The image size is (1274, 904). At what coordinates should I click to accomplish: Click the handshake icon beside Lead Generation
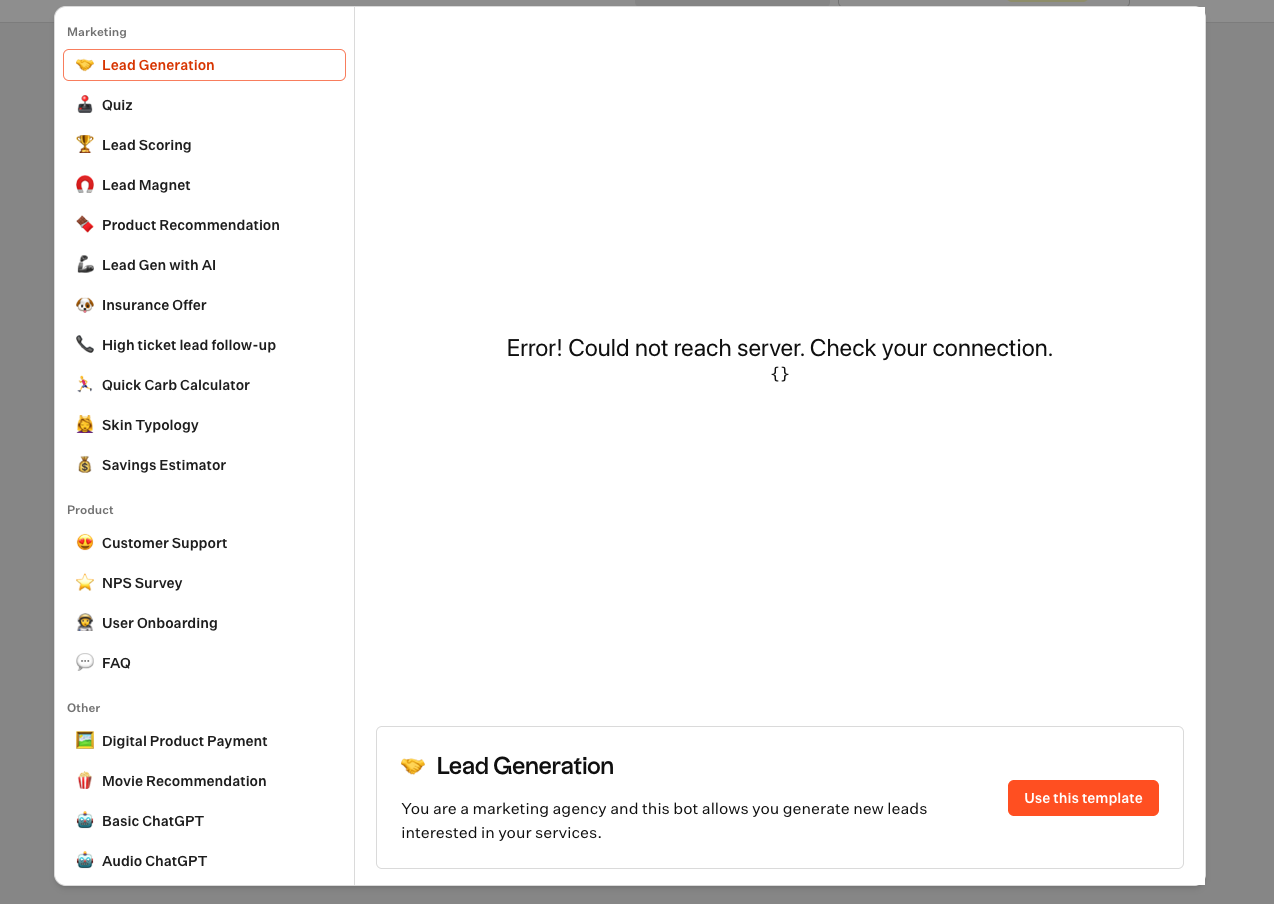[x=85, y=65]
